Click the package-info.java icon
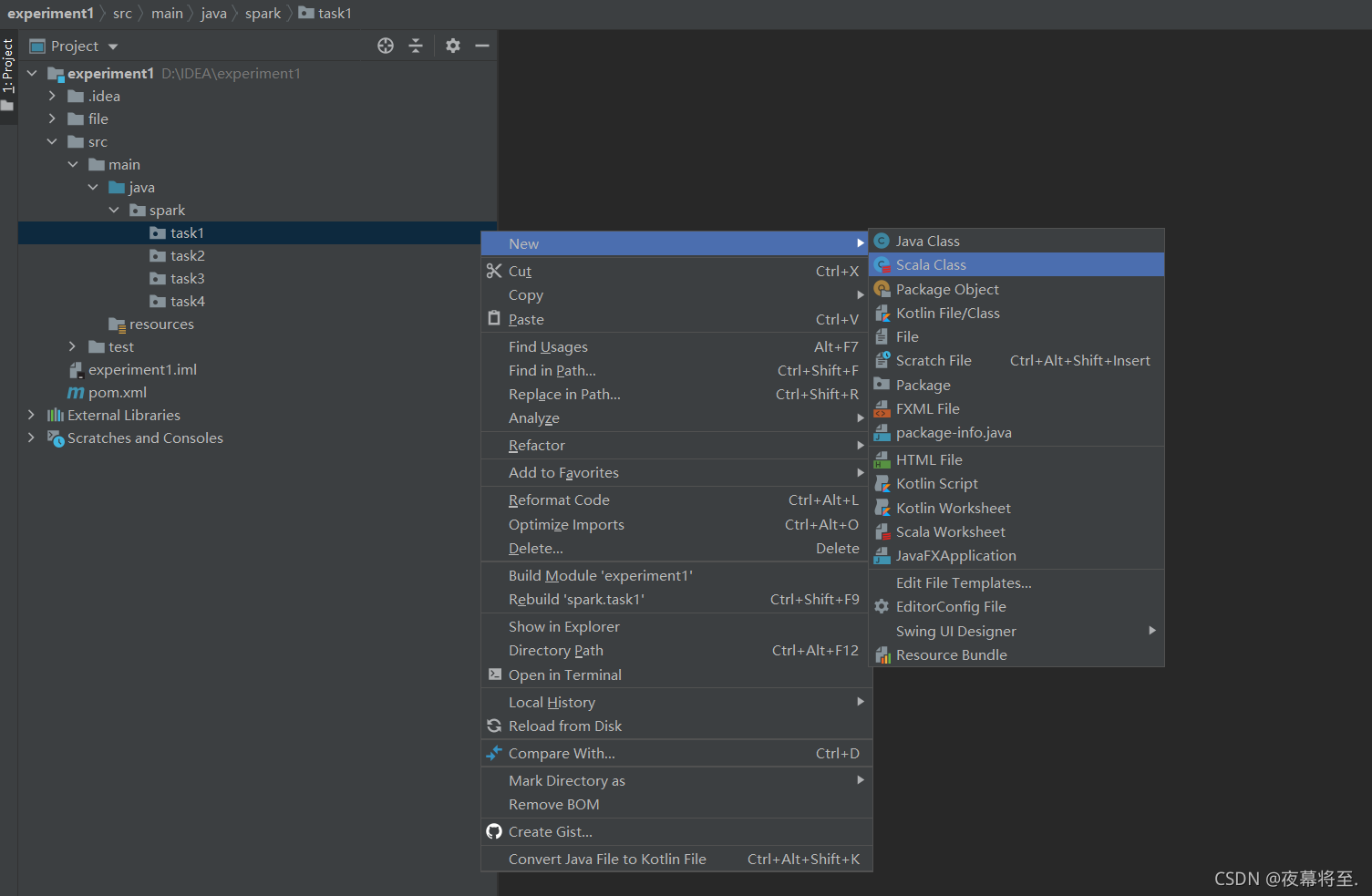The height and width of the screenshot is (896, 1372). pos(882,432)
